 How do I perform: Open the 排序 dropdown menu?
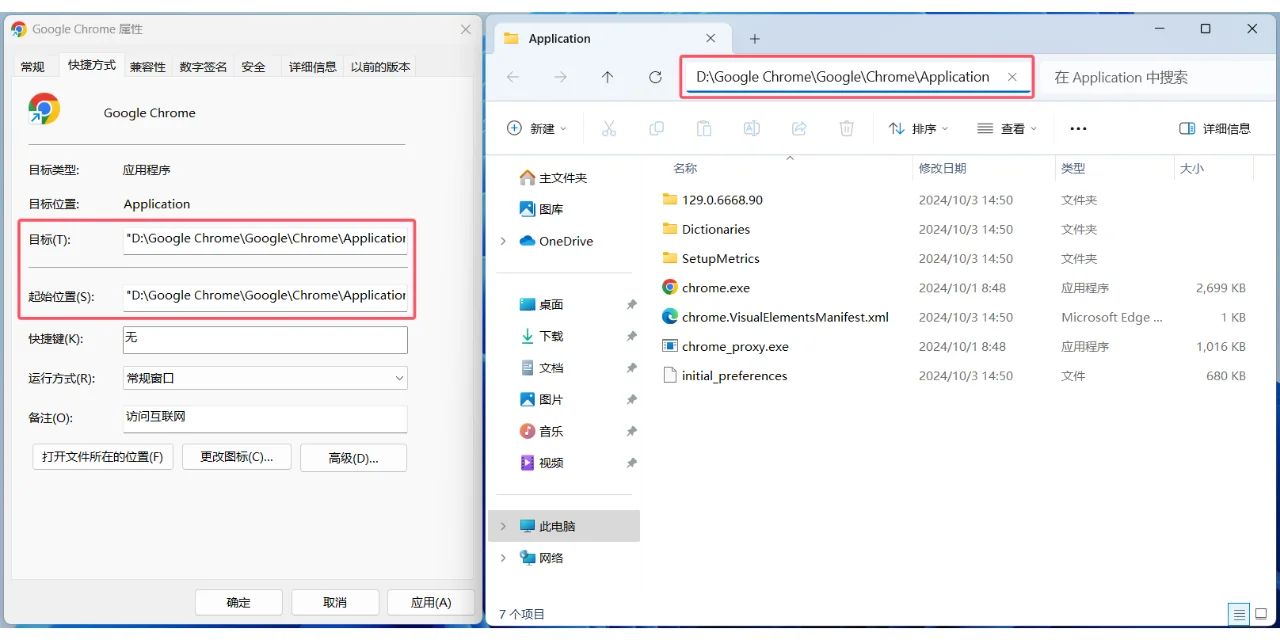click(x=918, y=128)
